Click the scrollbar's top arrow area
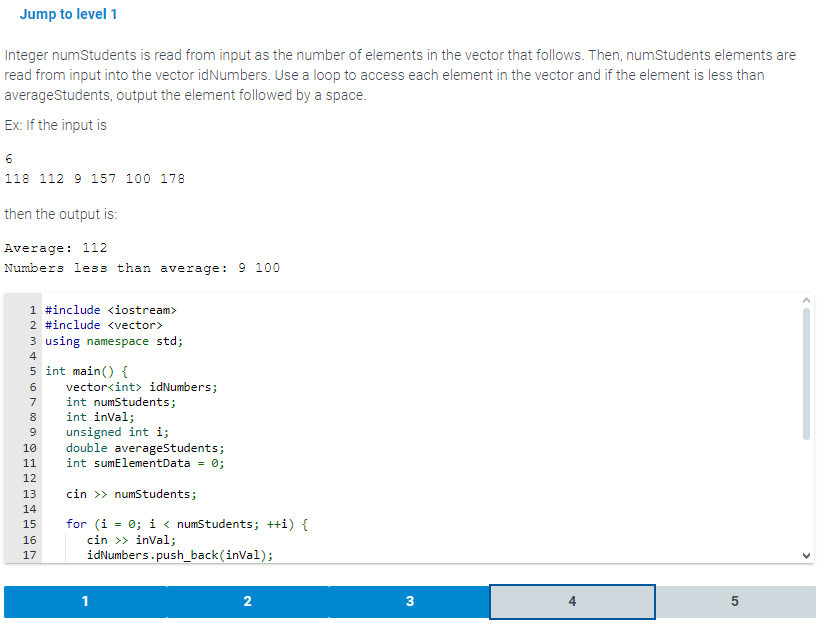 click(x=806, y=303)
